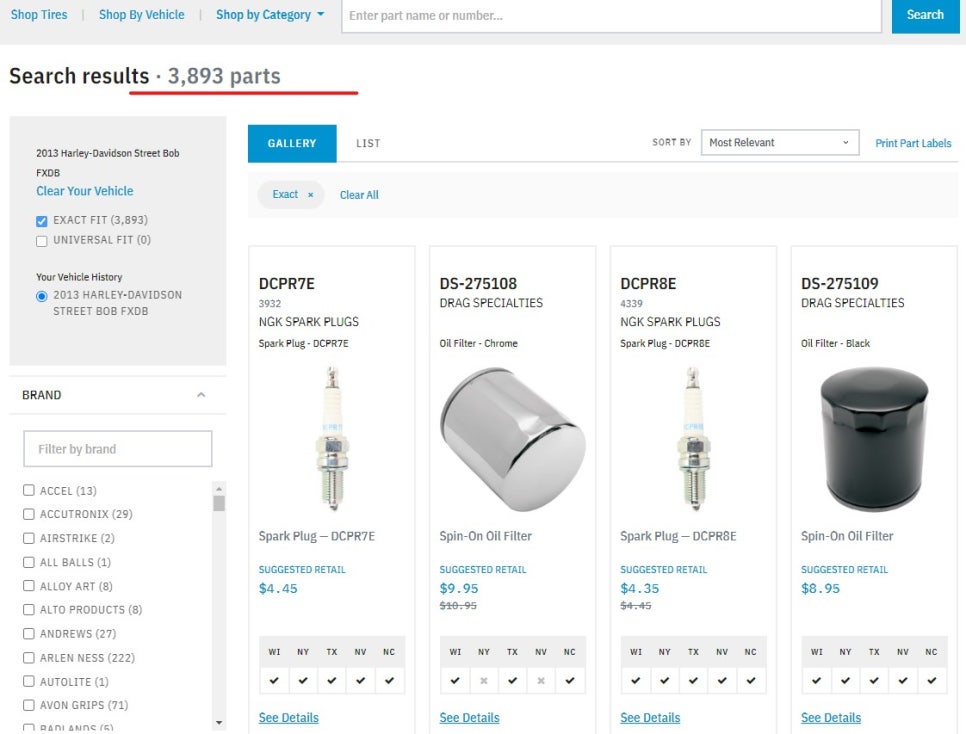Viewport: 966px width, 734px height.
Task: Open See Details for DS-275109
Action: 830,717
